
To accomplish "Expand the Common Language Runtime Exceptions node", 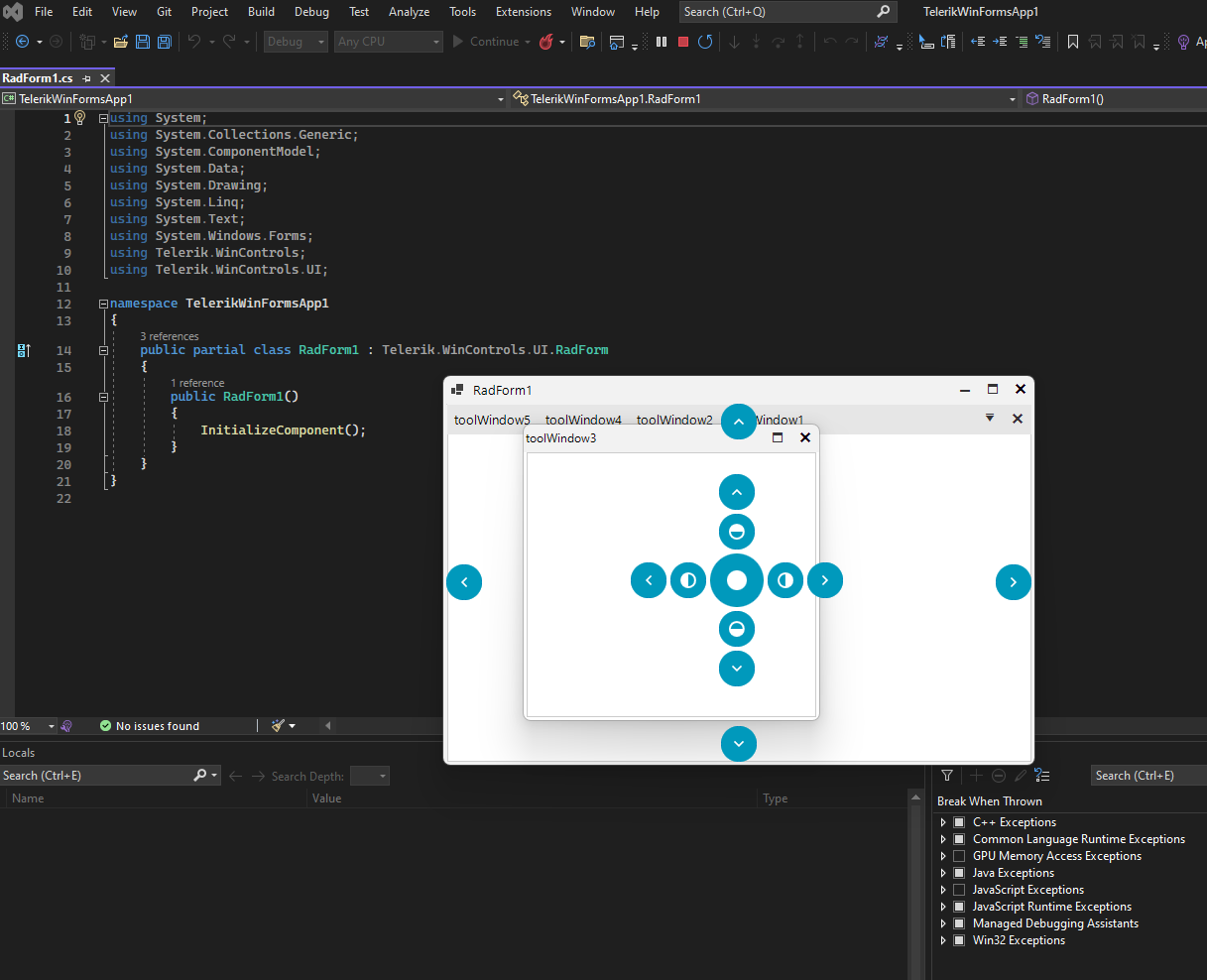I will coord(943,839).
